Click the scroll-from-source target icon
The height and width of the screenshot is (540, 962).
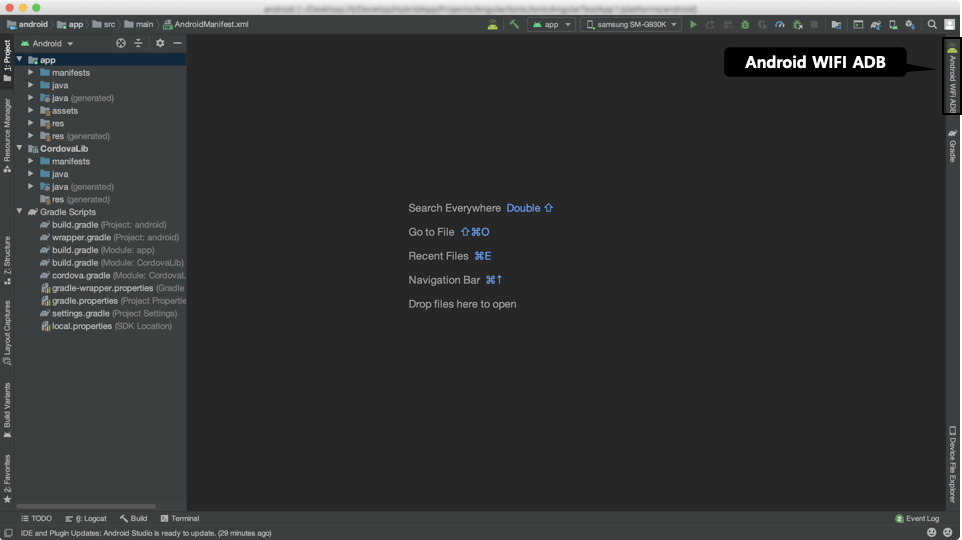point(121,43)
